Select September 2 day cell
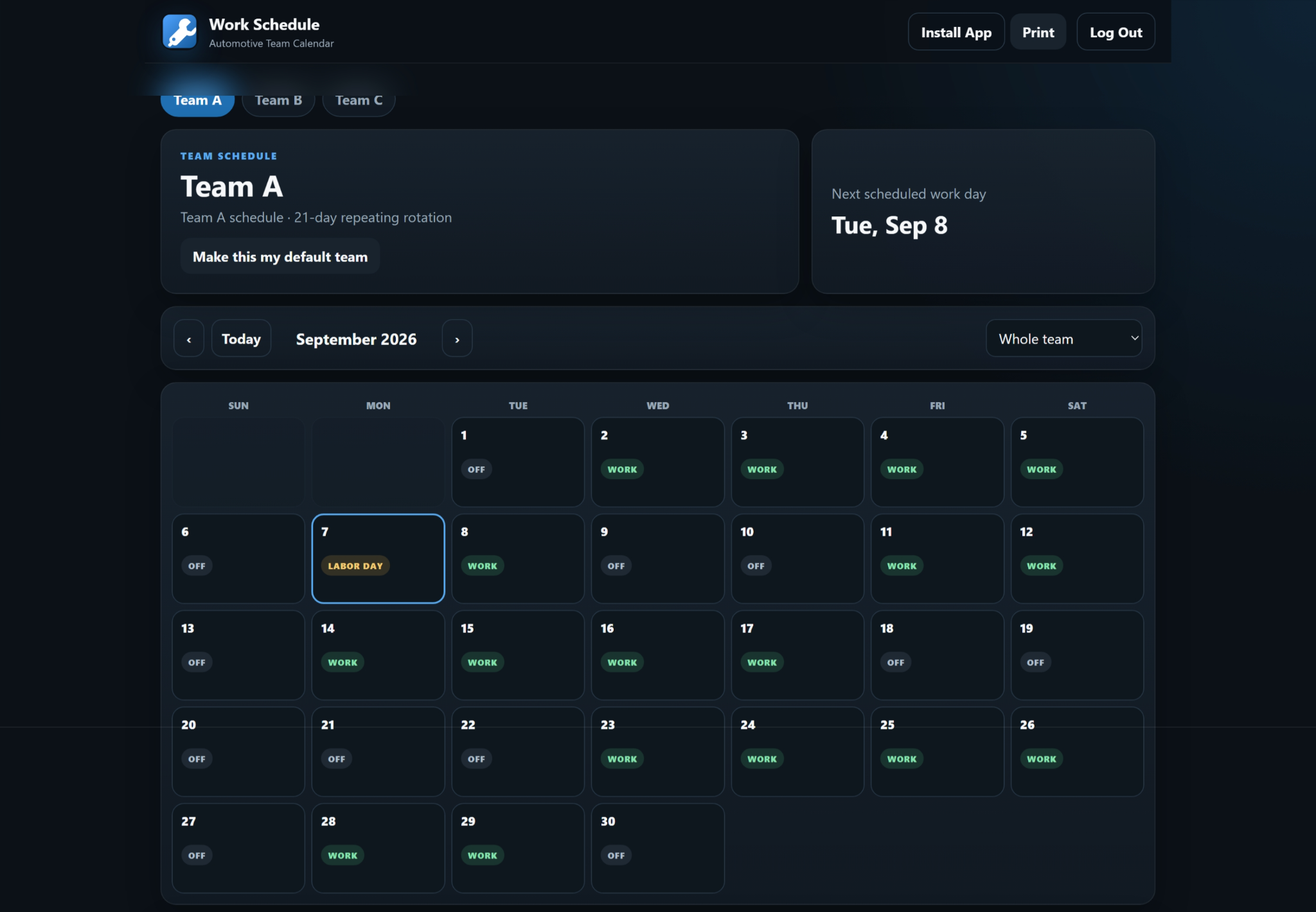 657,462
